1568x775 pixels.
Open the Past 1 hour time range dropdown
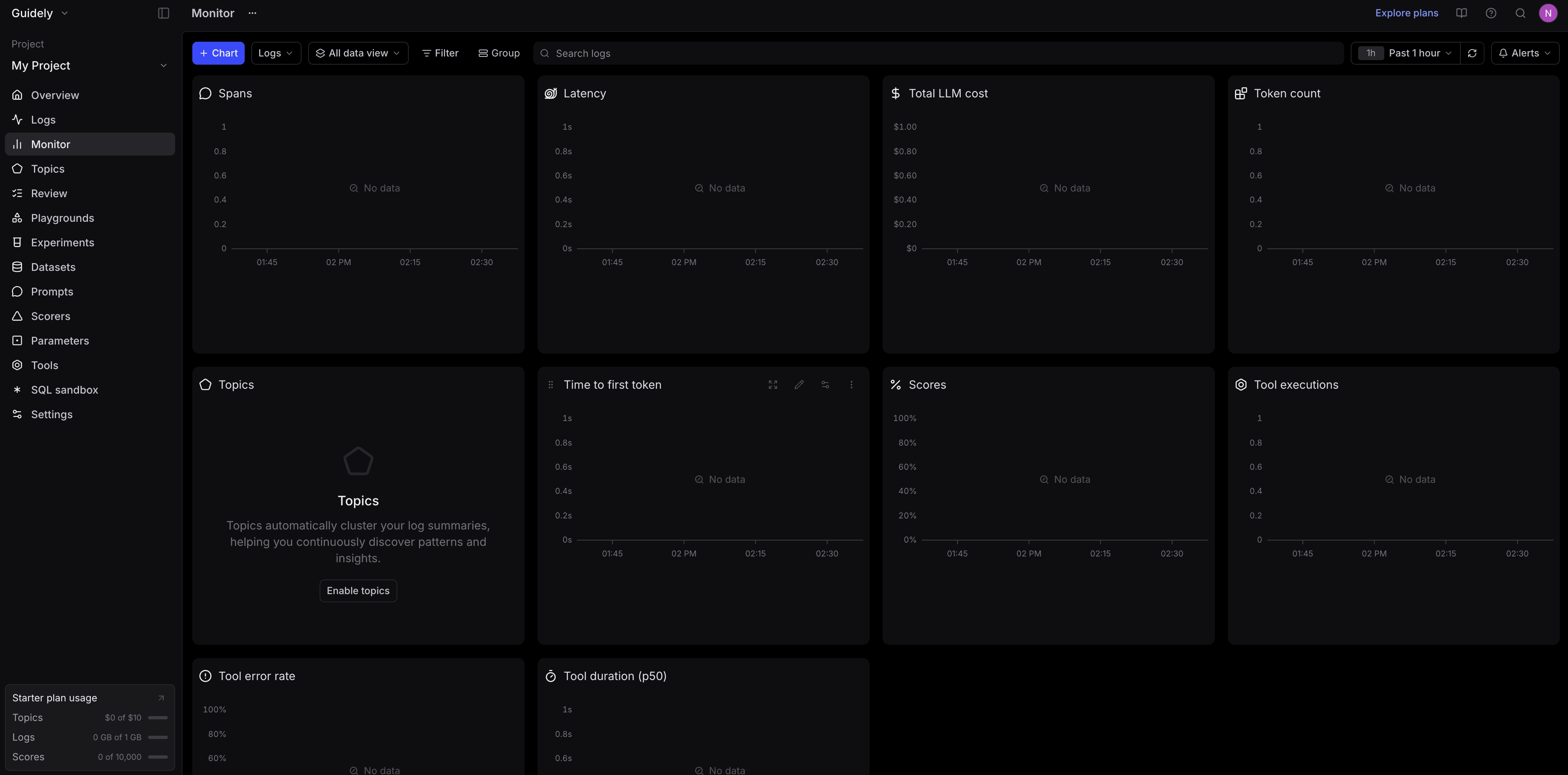point(1406,53)
